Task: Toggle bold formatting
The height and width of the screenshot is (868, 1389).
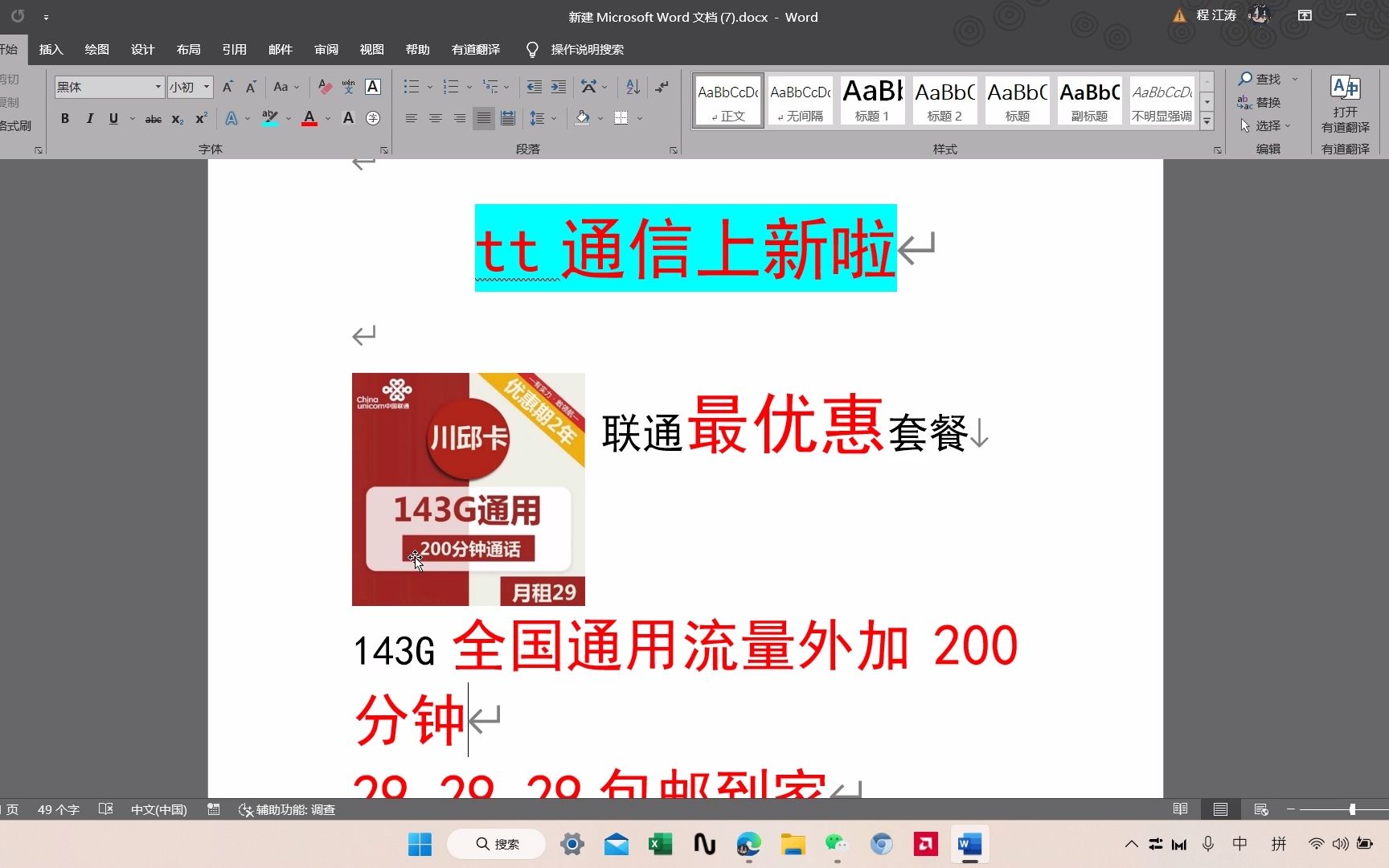Action: click(x=65, y=119)
